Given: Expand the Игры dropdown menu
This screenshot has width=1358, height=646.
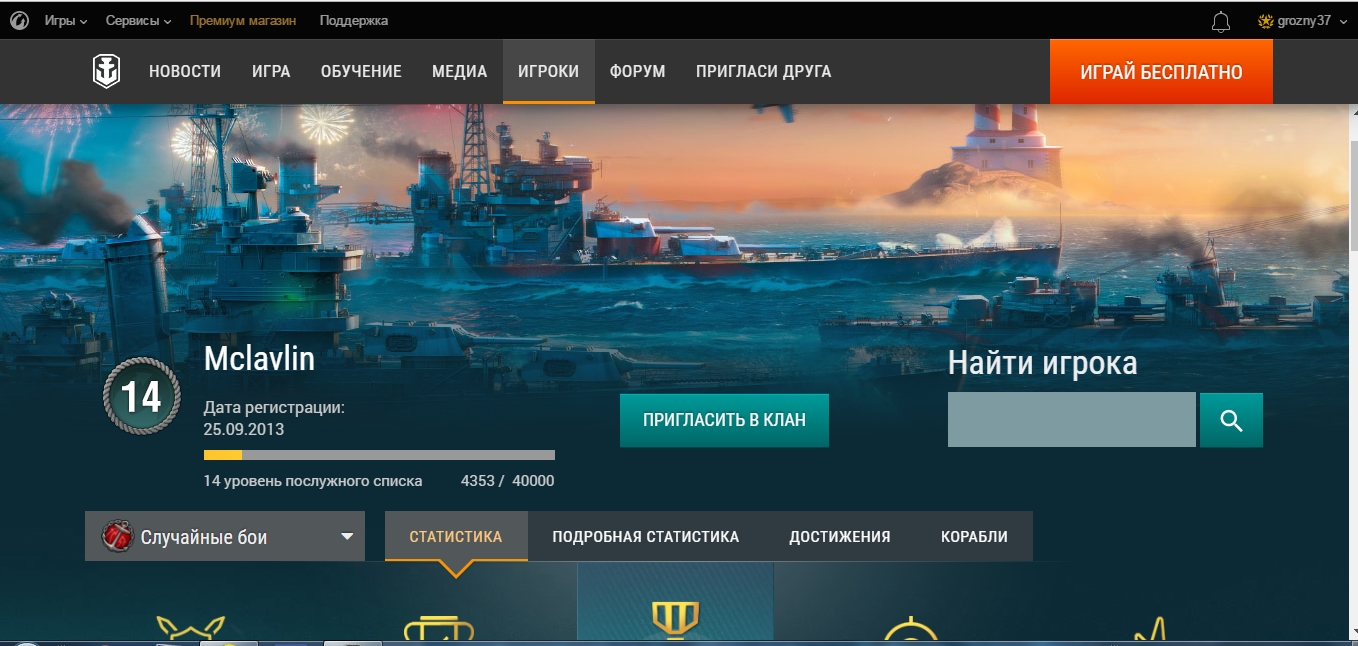Looking at the screenshot, I should (x=66, y=20).
